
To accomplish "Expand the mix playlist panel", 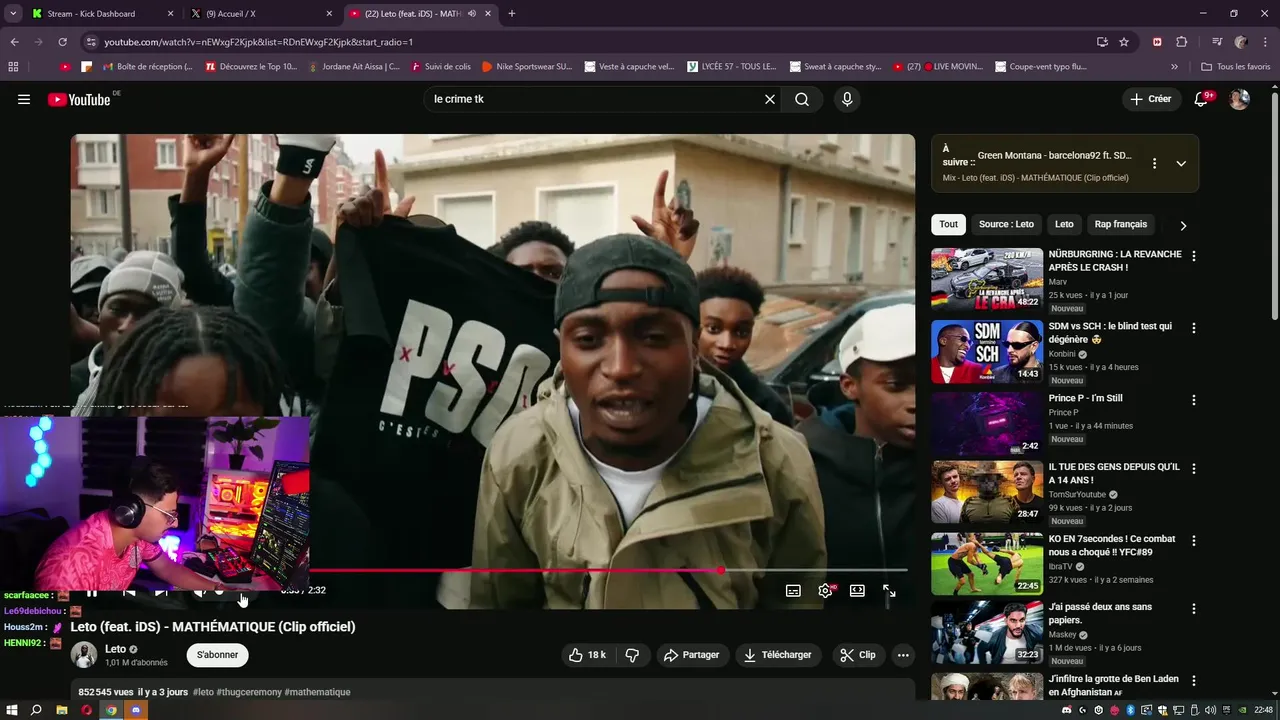I will click(1181, 163).
